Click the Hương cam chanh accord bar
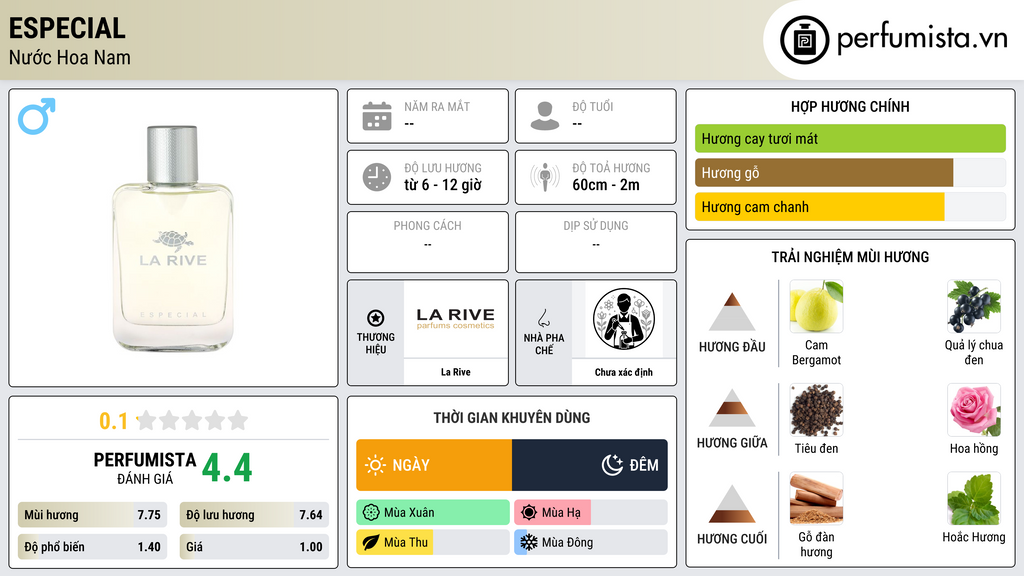This screenshot has height=576, width=1024. (850, 207)
